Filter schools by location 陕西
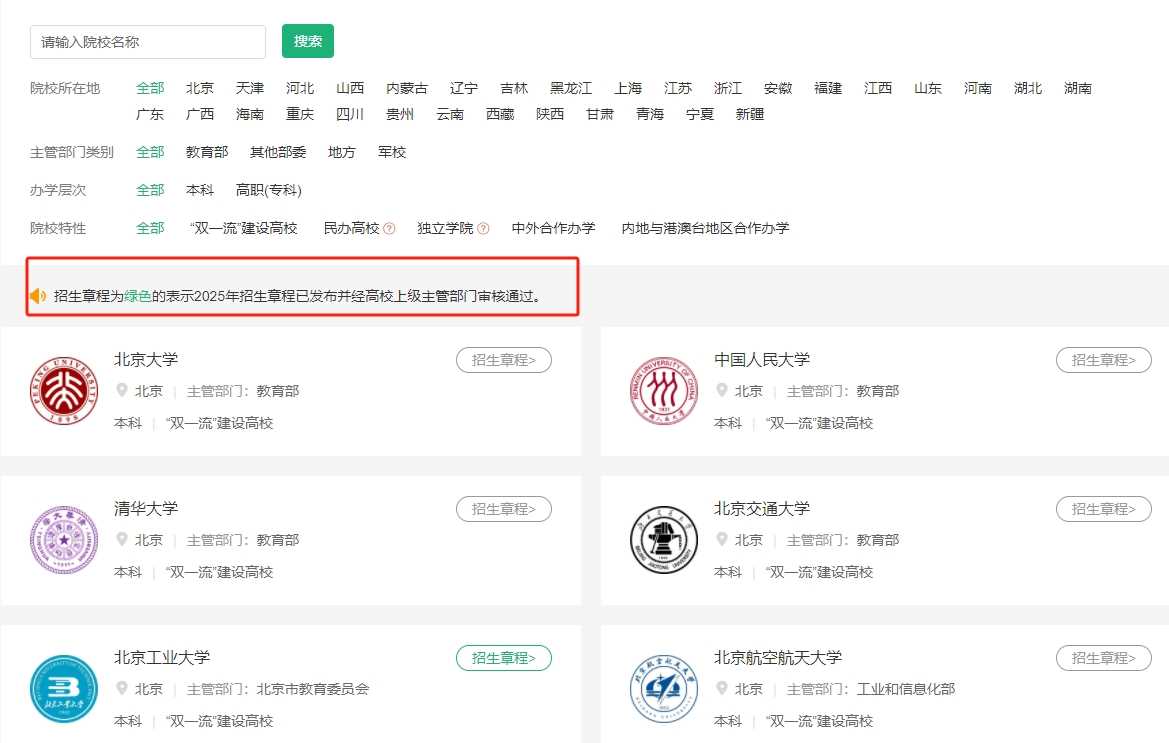The height and width of the screenshot is (743, 1169). point(549,114)
